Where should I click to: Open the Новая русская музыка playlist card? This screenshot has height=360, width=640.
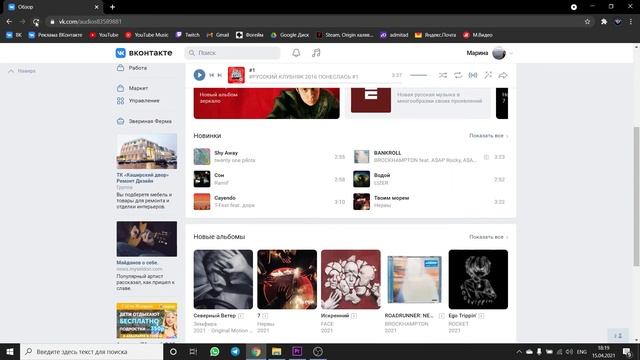pyautogui.click(x=418, y=102)
